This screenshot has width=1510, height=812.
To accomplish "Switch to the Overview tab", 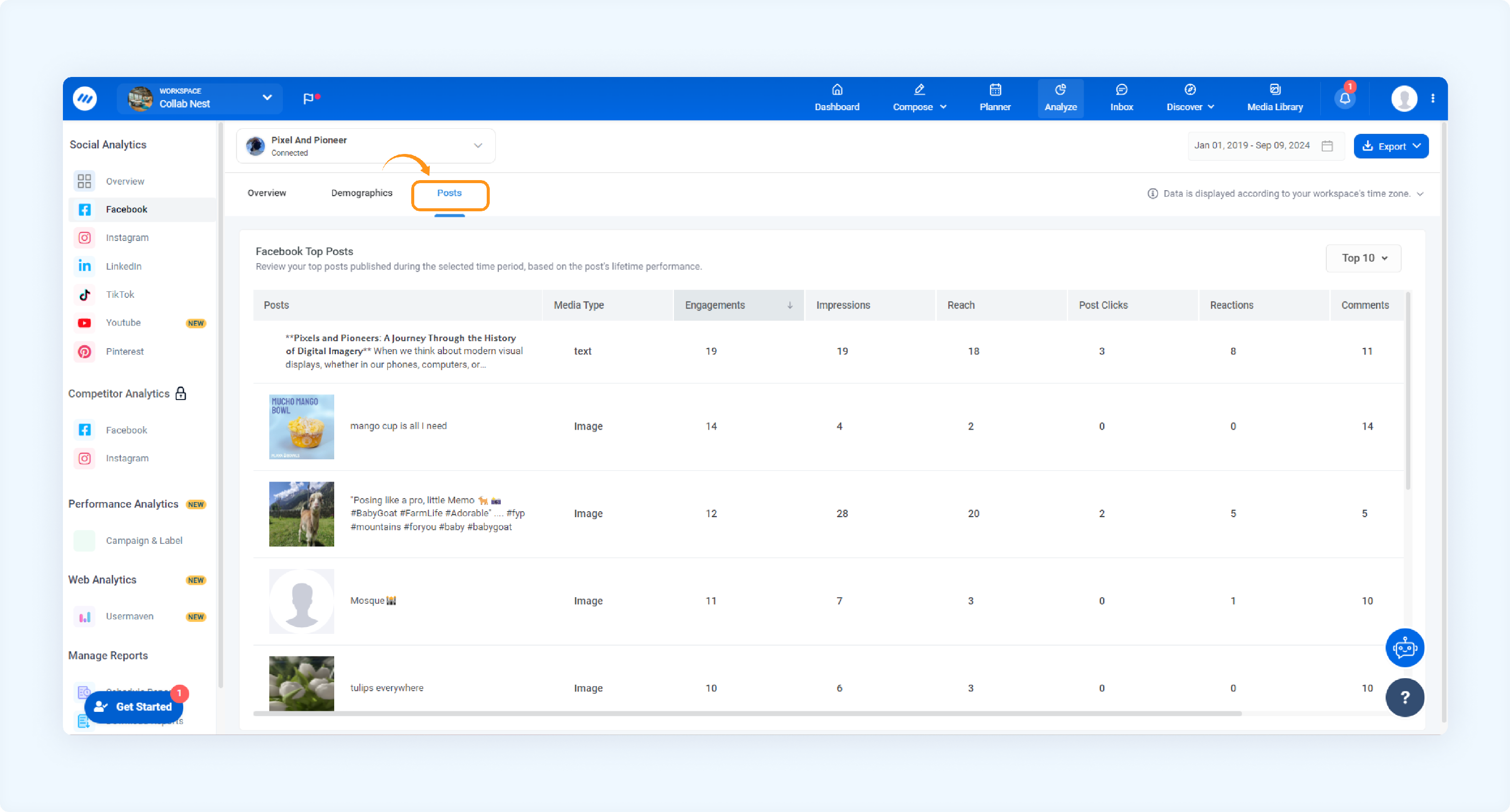I will [267, 193].
